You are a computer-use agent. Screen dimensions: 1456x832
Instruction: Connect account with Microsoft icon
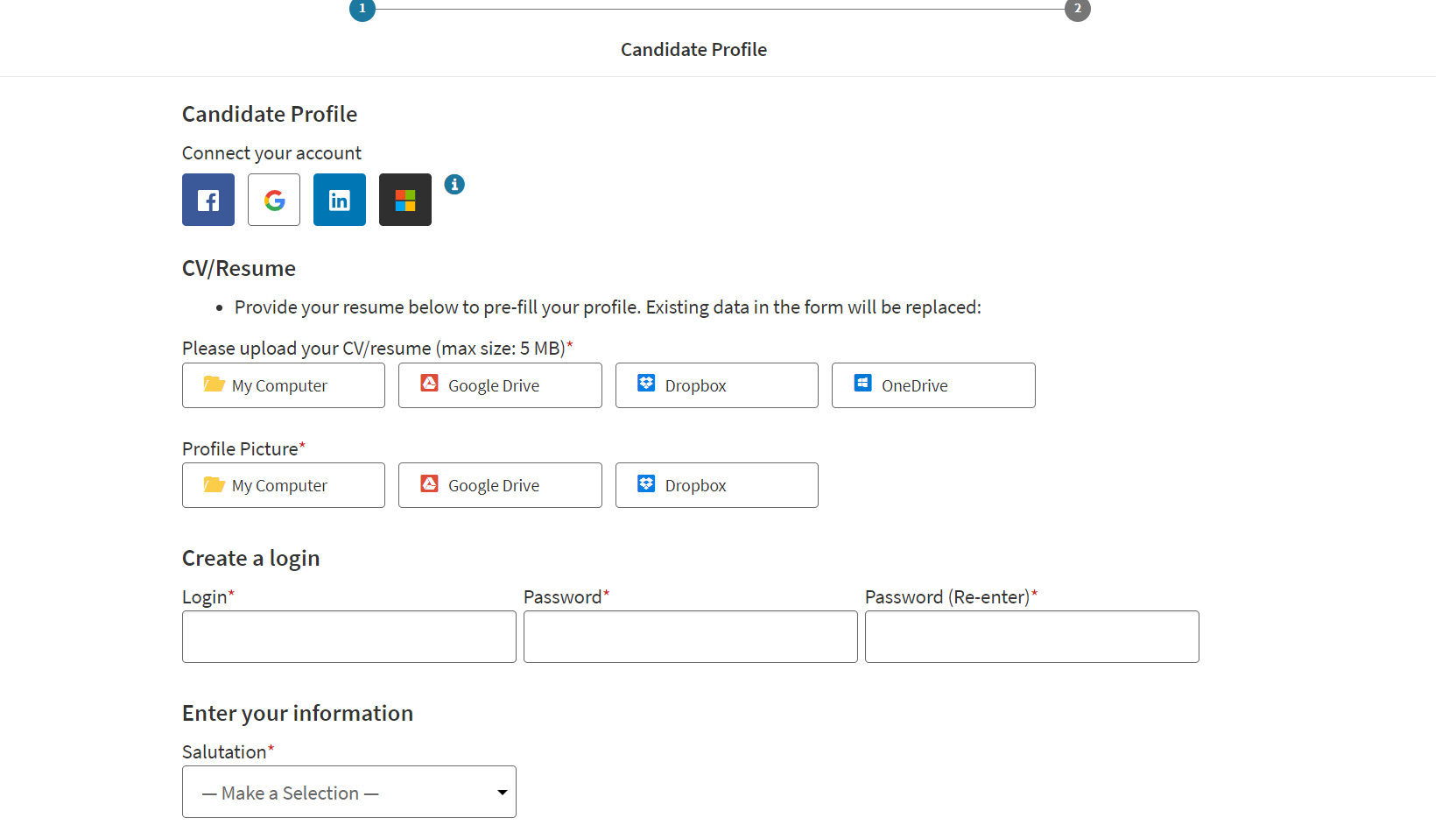click(405, 200)
